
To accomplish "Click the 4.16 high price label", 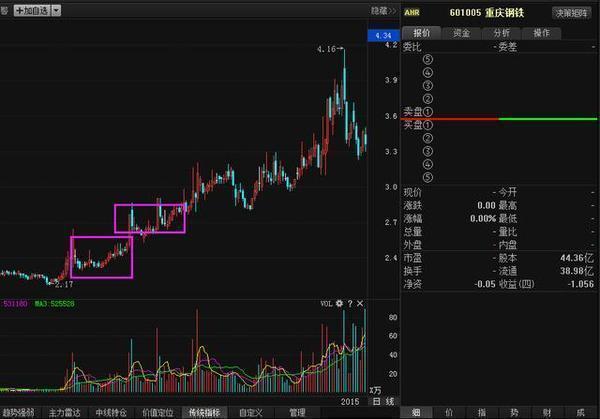I will click(326, 49).
